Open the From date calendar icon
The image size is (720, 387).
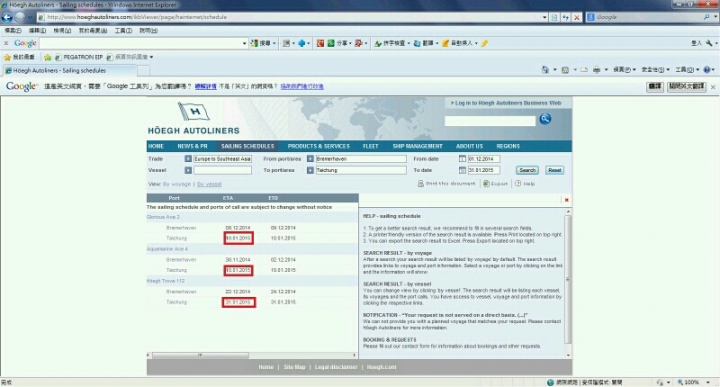(x=462, y=159)
